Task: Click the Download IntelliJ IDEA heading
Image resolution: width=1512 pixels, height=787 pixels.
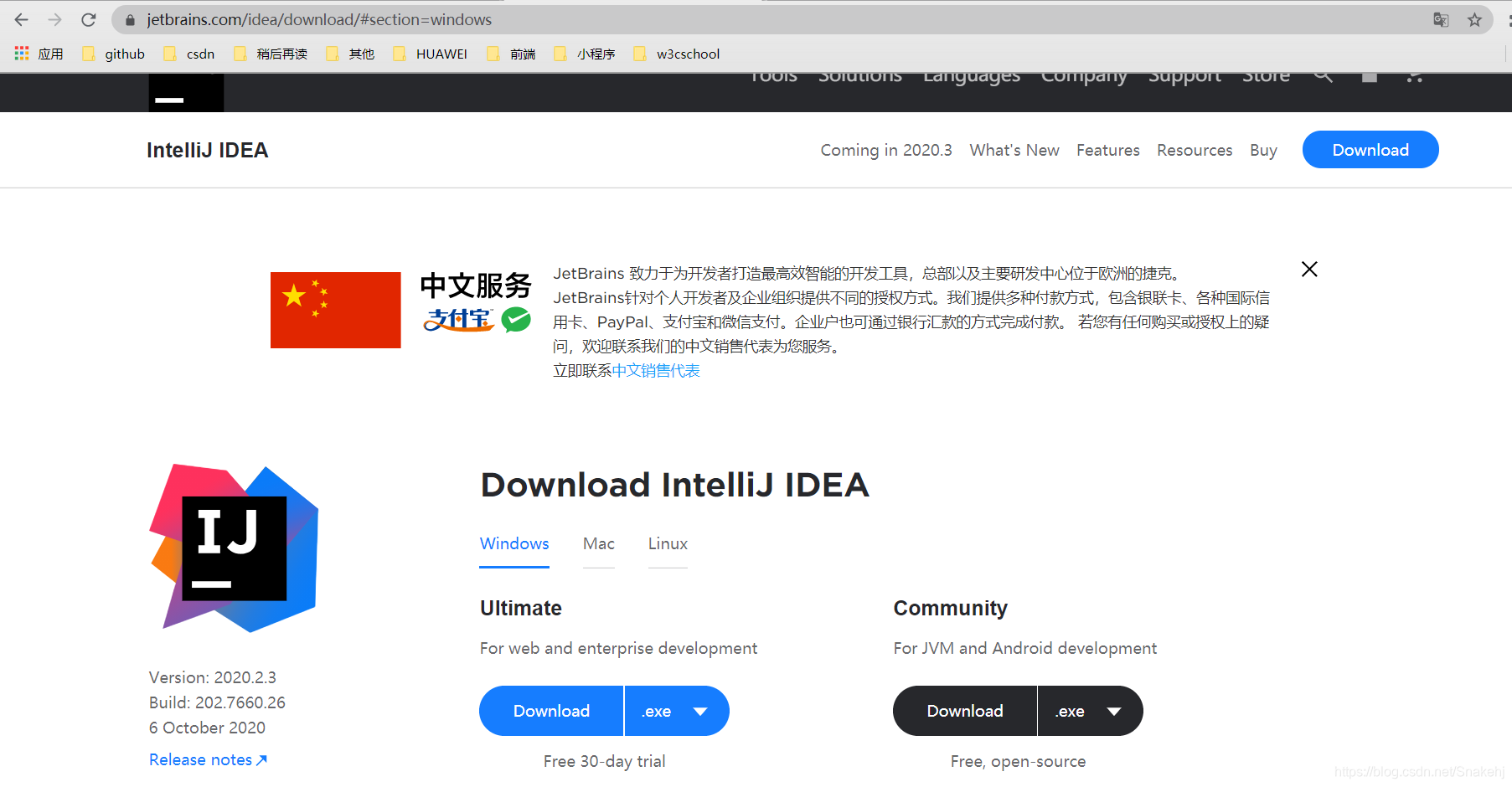Action: coord(674,485)
